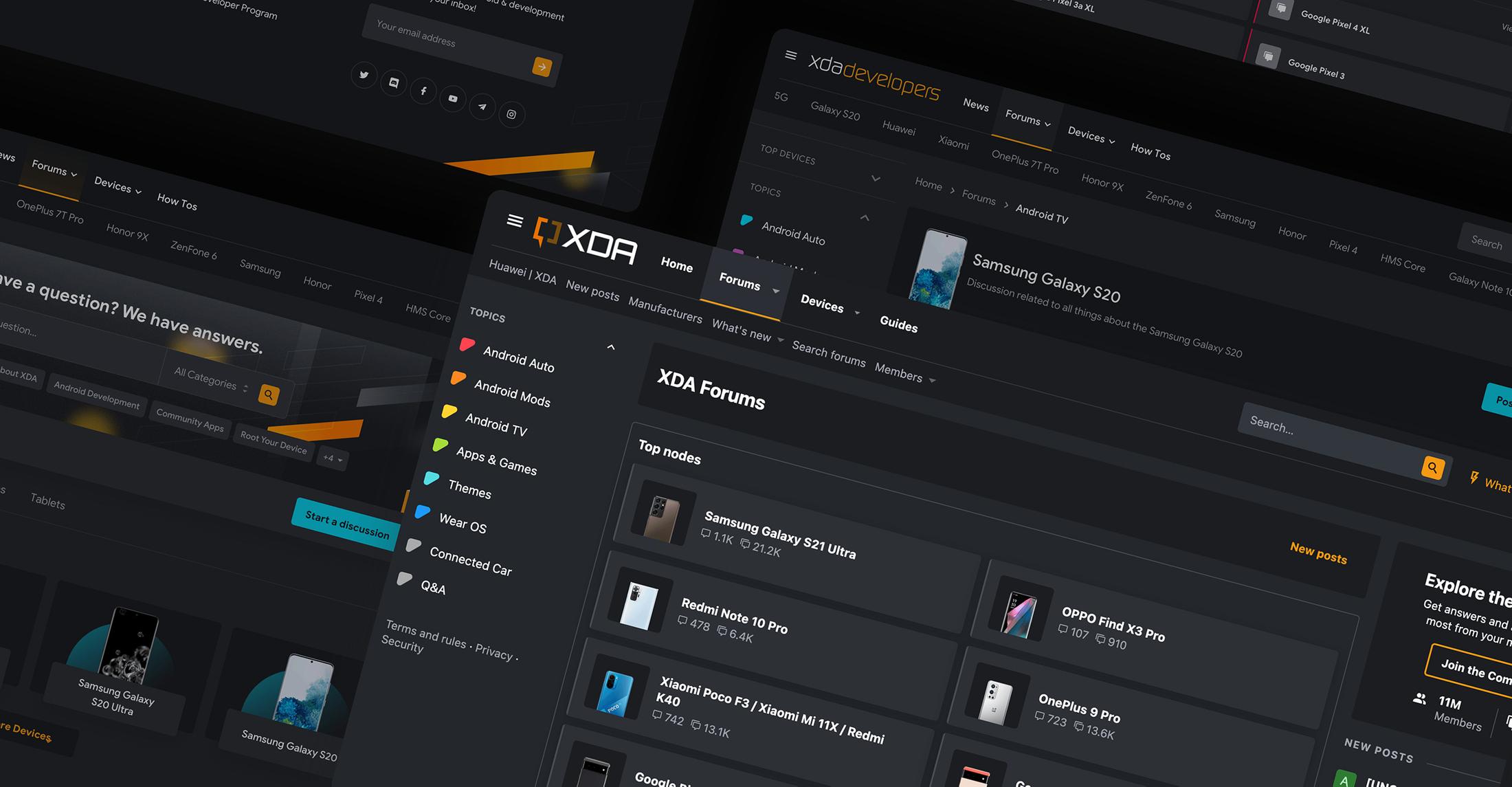Switch to the Home tab
The height and width of the screenshot is (787, 1512).
676,265
